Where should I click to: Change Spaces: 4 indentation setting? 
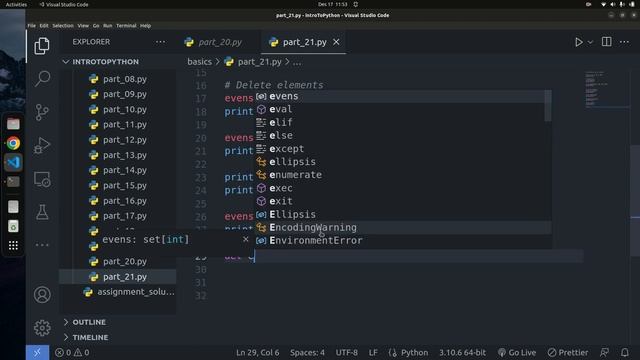pos(307,353)
